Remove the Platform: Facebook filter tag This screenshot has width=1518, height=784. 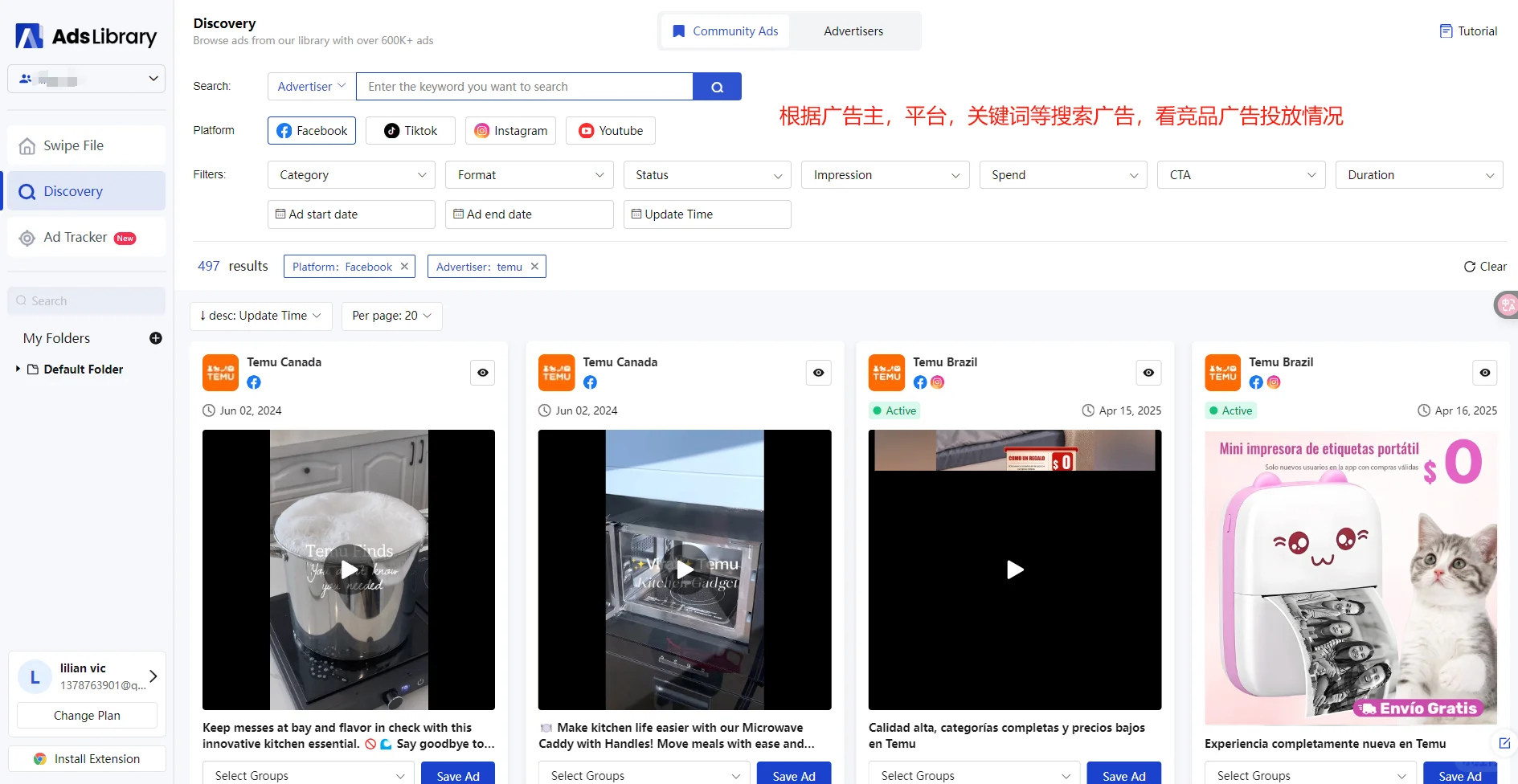pyautogui.click(x=404, y=267)
